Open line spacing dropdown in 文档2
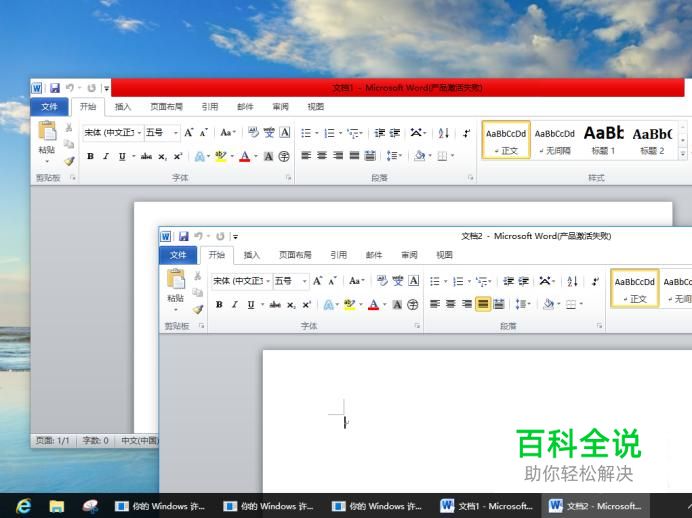692x518 pixels. click(x=523, y=304)
